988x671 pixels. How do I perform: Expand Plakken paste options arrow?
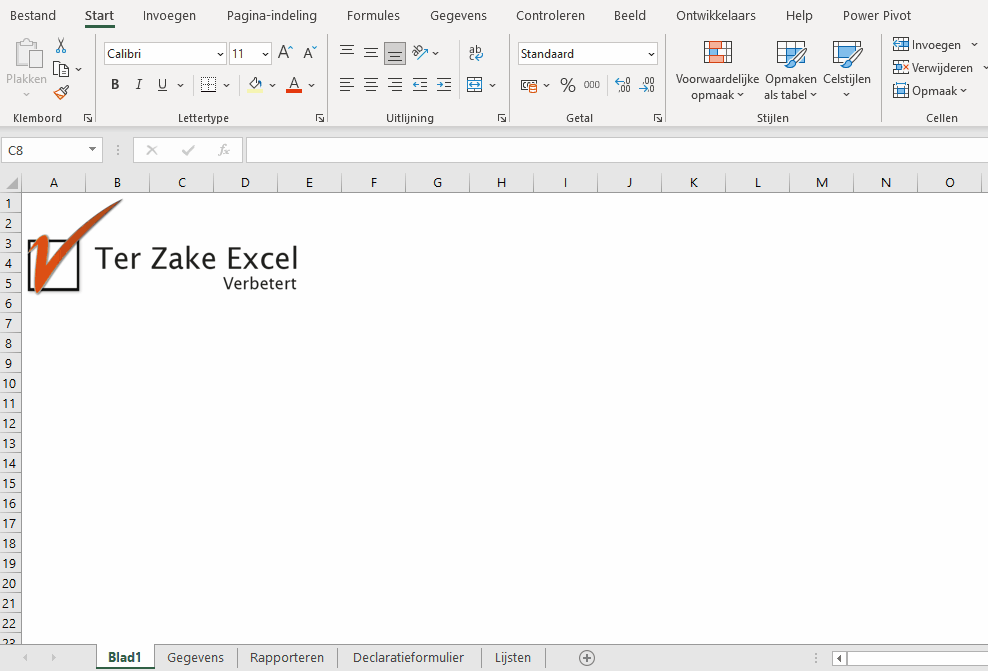(x=26, y=95)
